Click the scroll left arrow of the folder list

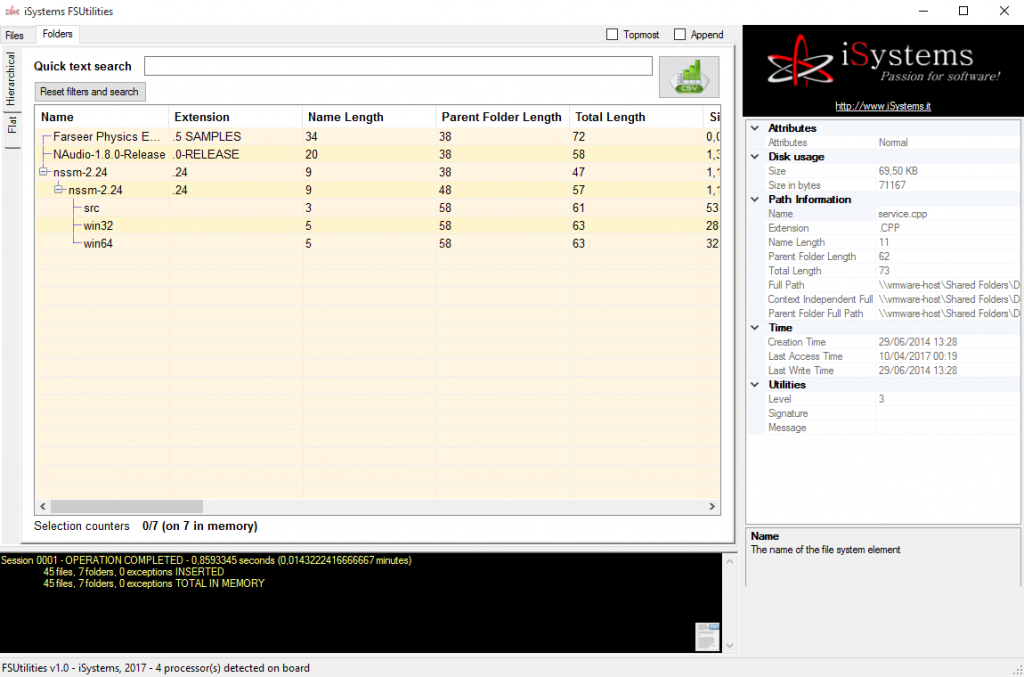click(43, 507)
